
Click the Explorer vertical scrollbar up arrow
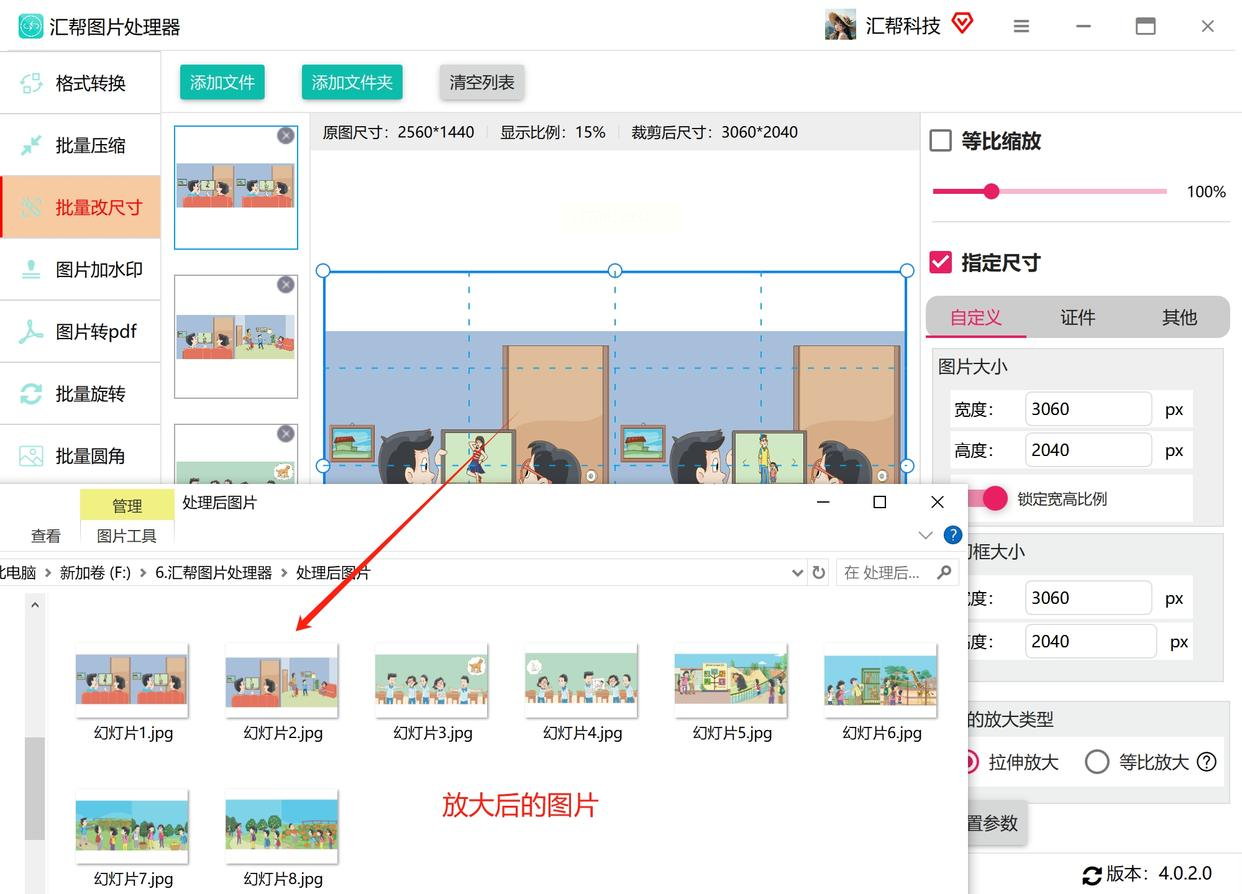[35, 604]
